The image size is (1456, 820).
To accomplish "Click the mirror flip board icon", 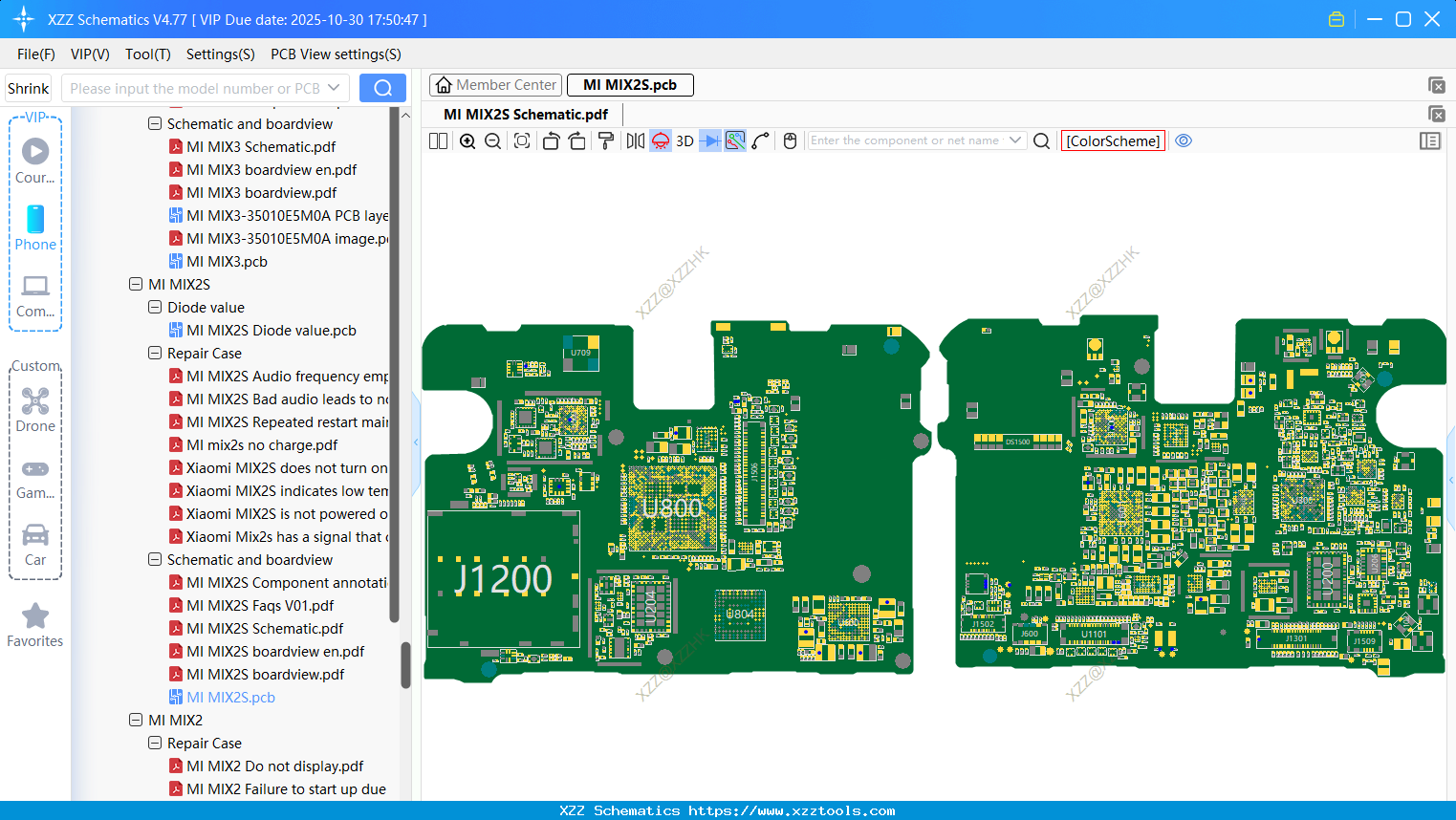I will point(635,141).
